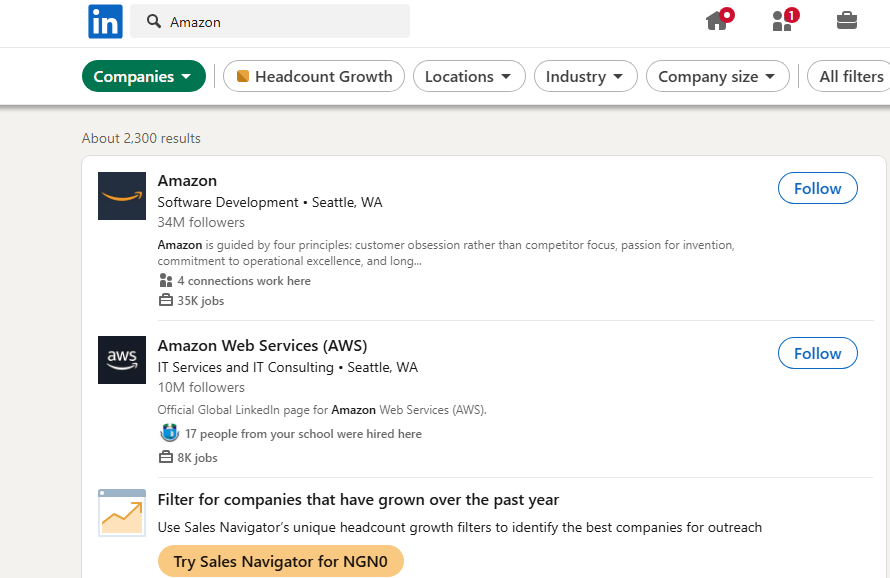This screenshot has height=578, width=890.
Task: Expand the Locations filter dropdown
Action: tap(469, 76)
